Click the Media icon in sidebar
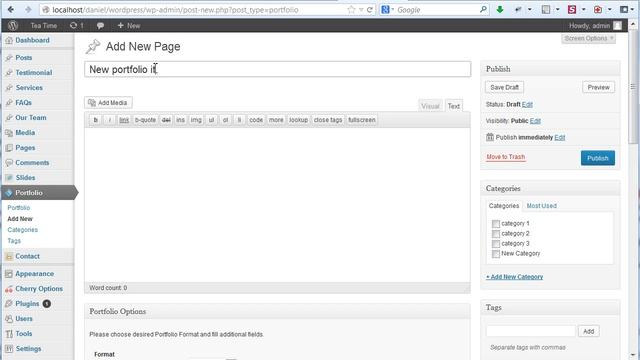Viewport: 640px width, 360px height. [x=9, y=133]
